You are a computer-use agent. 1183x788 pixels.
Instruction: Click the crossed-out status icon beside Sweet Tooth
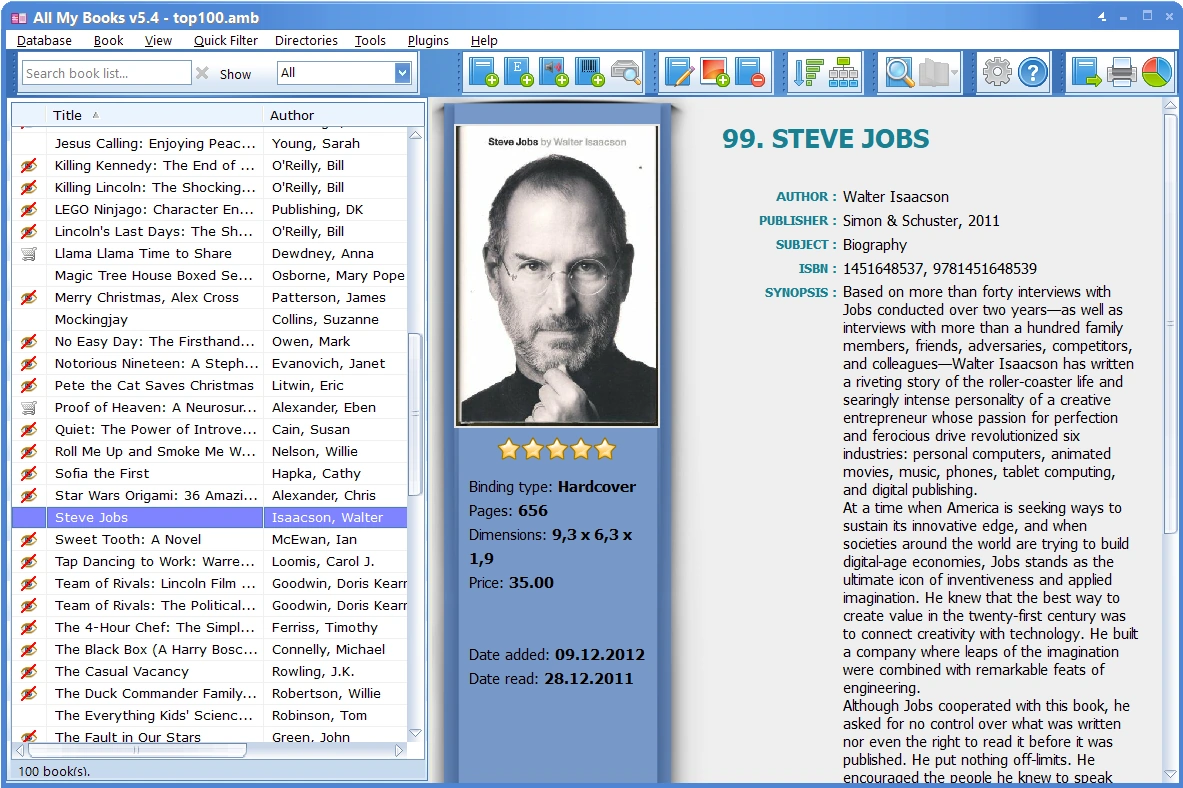point(29,539)
